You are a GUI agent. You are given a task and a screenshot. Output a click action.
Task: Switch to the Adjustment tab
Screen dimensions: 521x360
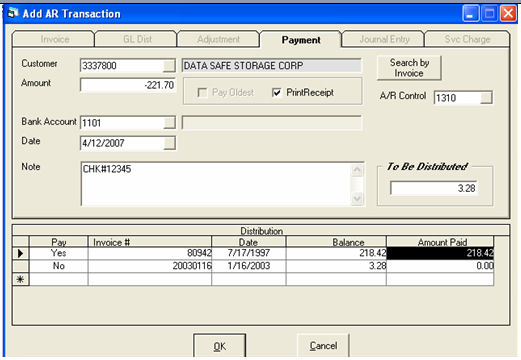coord(218,39)
